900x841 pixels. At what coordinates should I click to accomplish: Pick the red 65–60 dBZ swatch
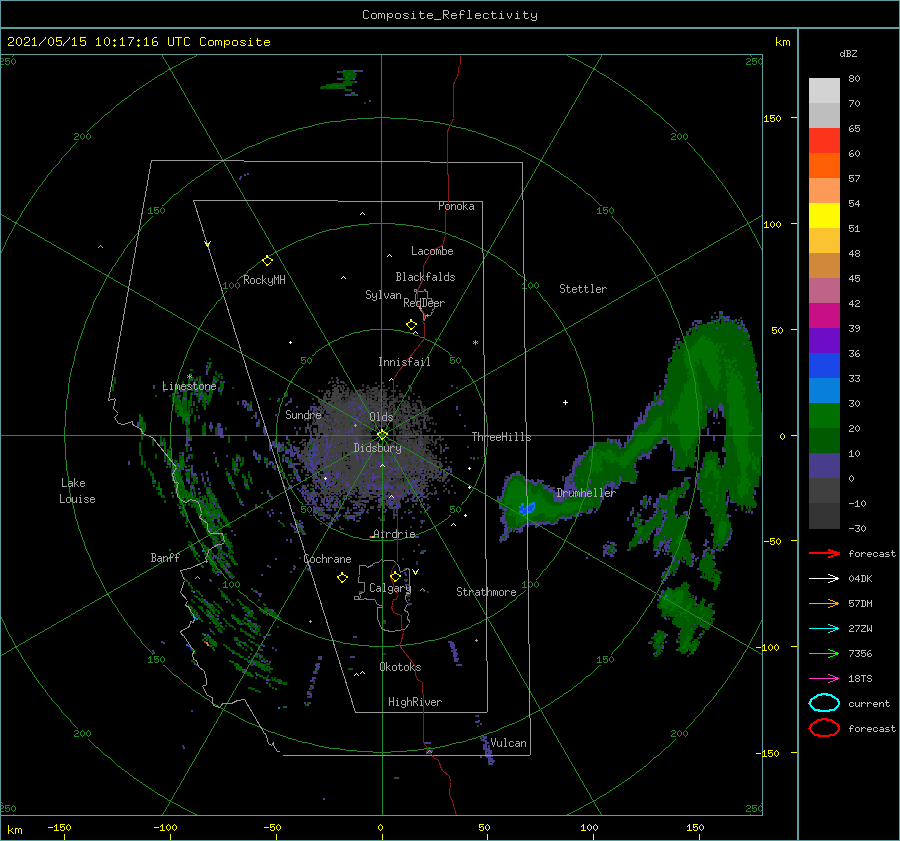(824, 141)
